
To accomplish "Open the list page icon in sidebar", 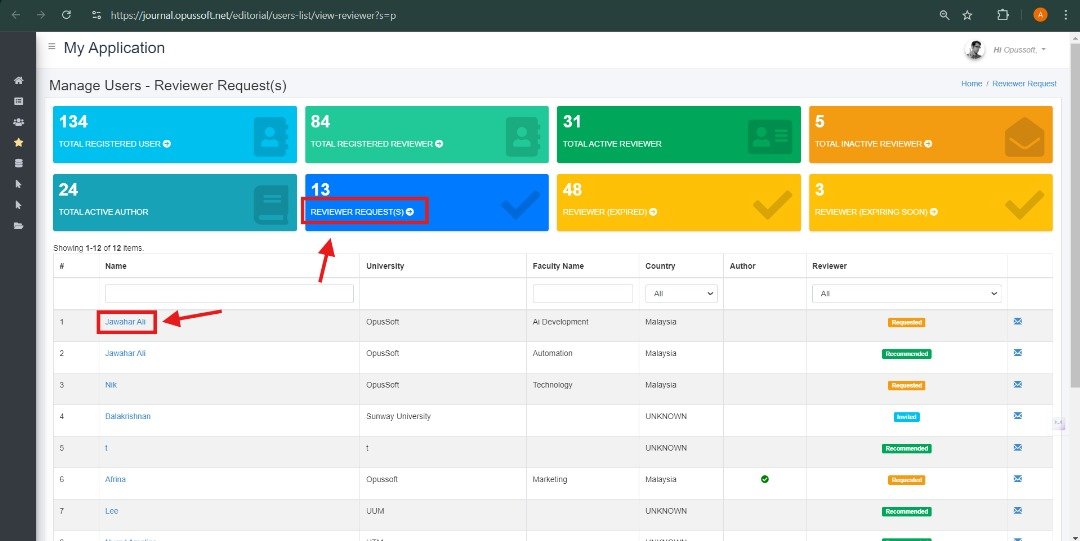I will pos(19,101).
